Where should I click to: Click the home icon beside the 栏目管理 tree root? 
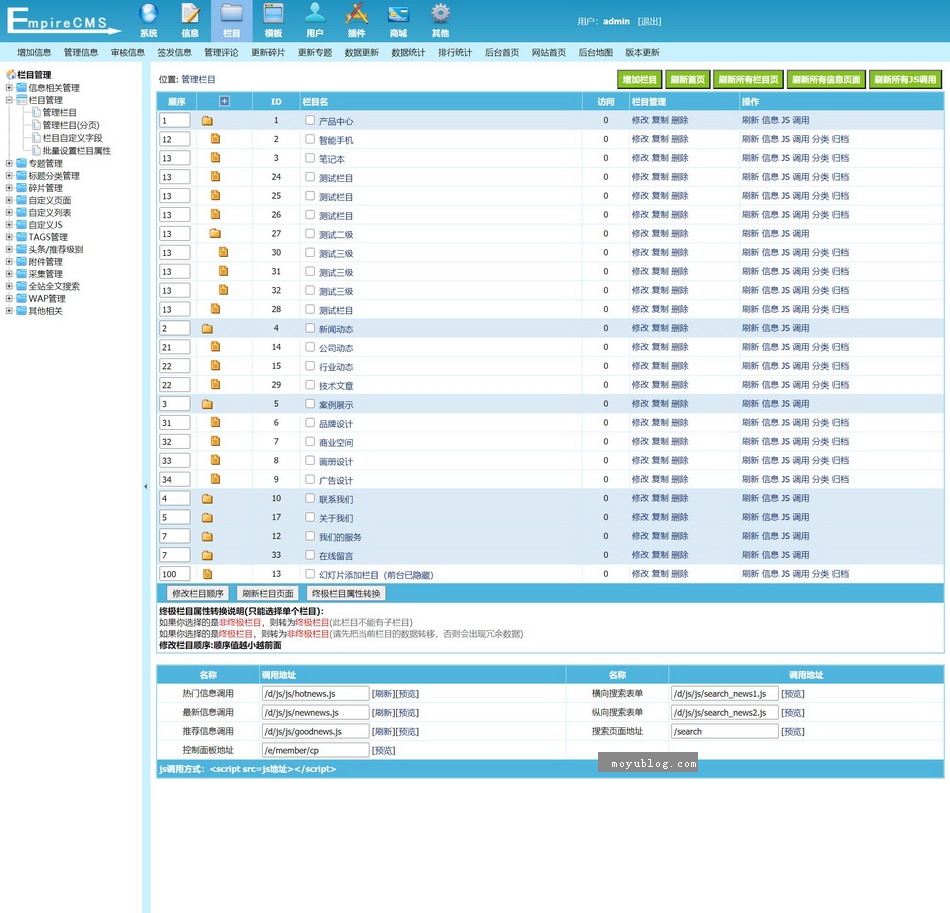tap(11, 75)
